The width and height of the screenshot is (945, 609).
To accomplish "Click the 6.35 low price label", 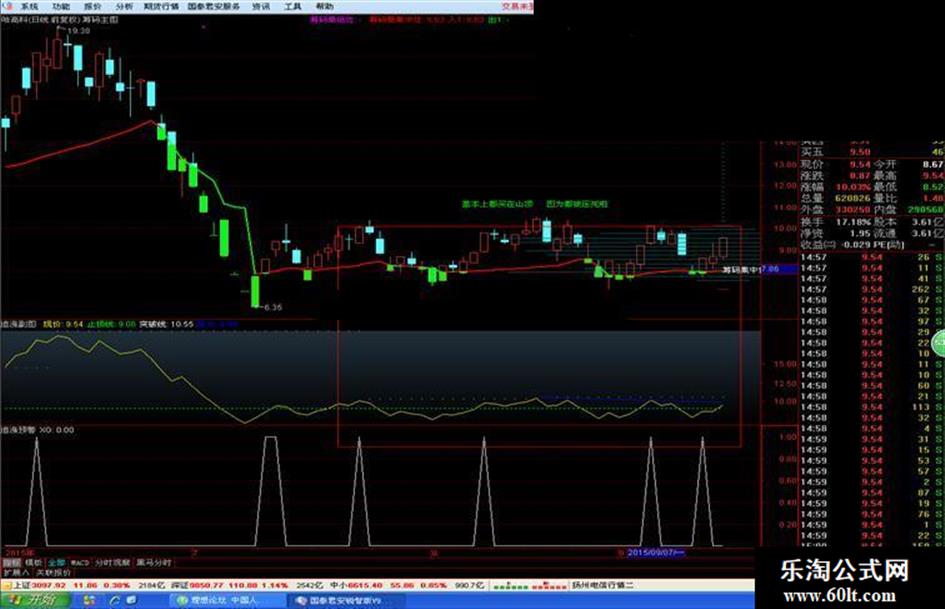I will tap(272, 307).
